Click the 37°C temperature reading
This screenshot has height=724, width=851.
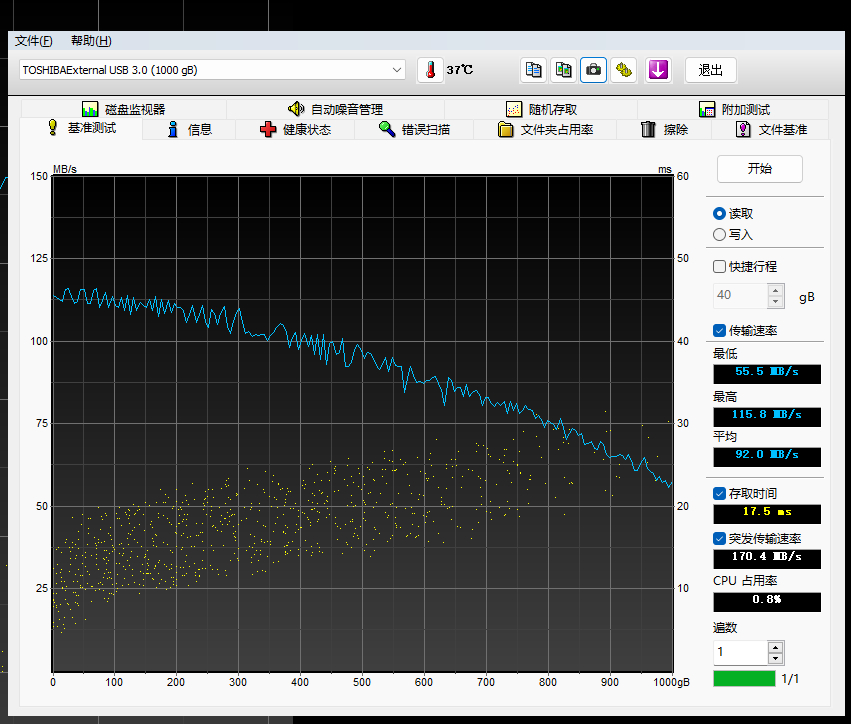pos(460,70)
